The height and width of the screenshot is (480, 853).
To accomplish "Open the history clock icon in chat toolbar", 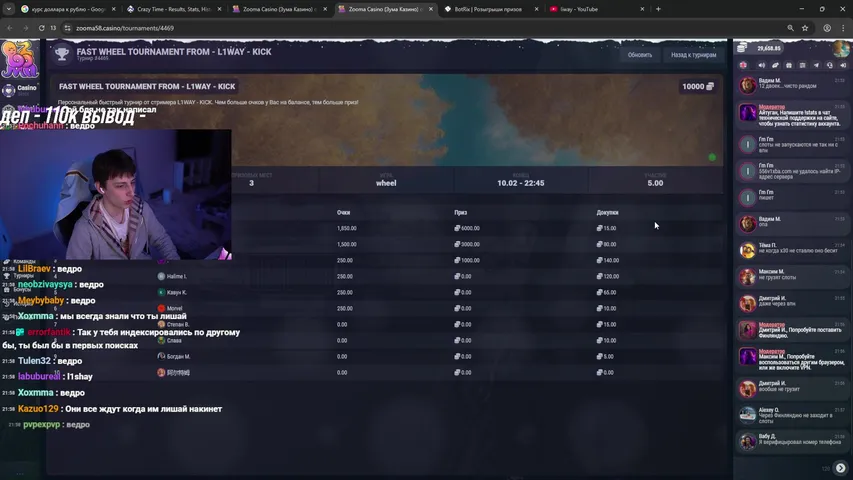I will [x=830, y=65].
